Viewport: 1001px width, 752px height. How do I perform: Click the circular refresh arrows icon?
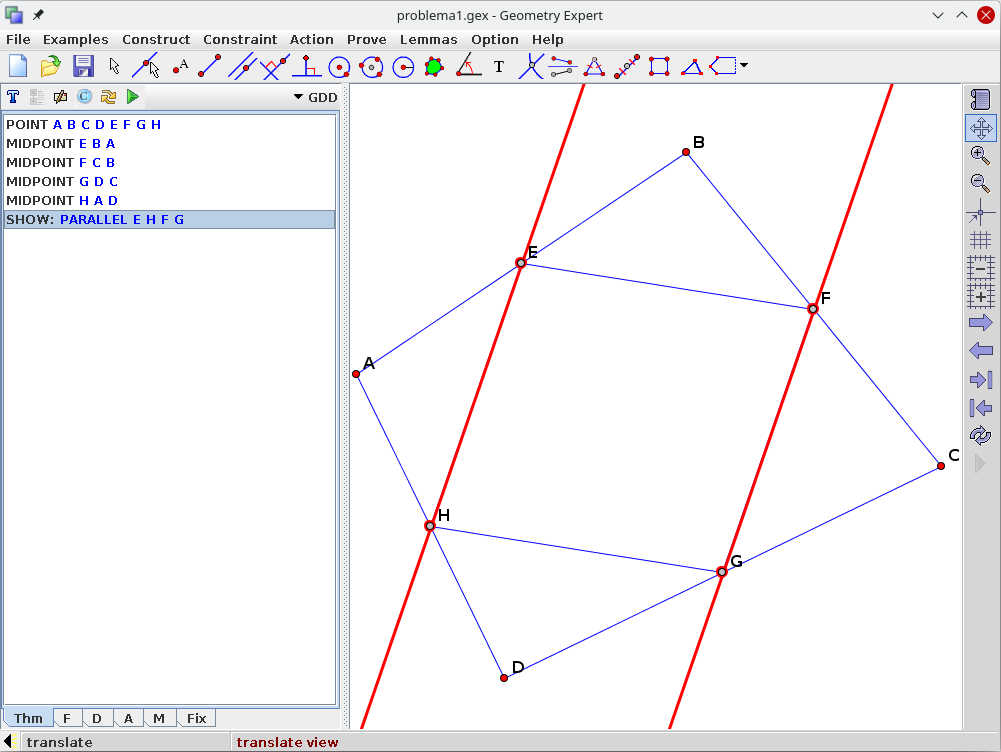(x=981, y=436)
